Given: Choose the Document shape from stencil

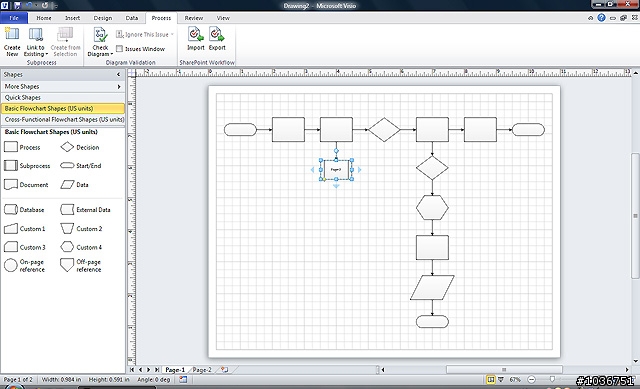Looking at the screenshot, I should tap(26, 185).
